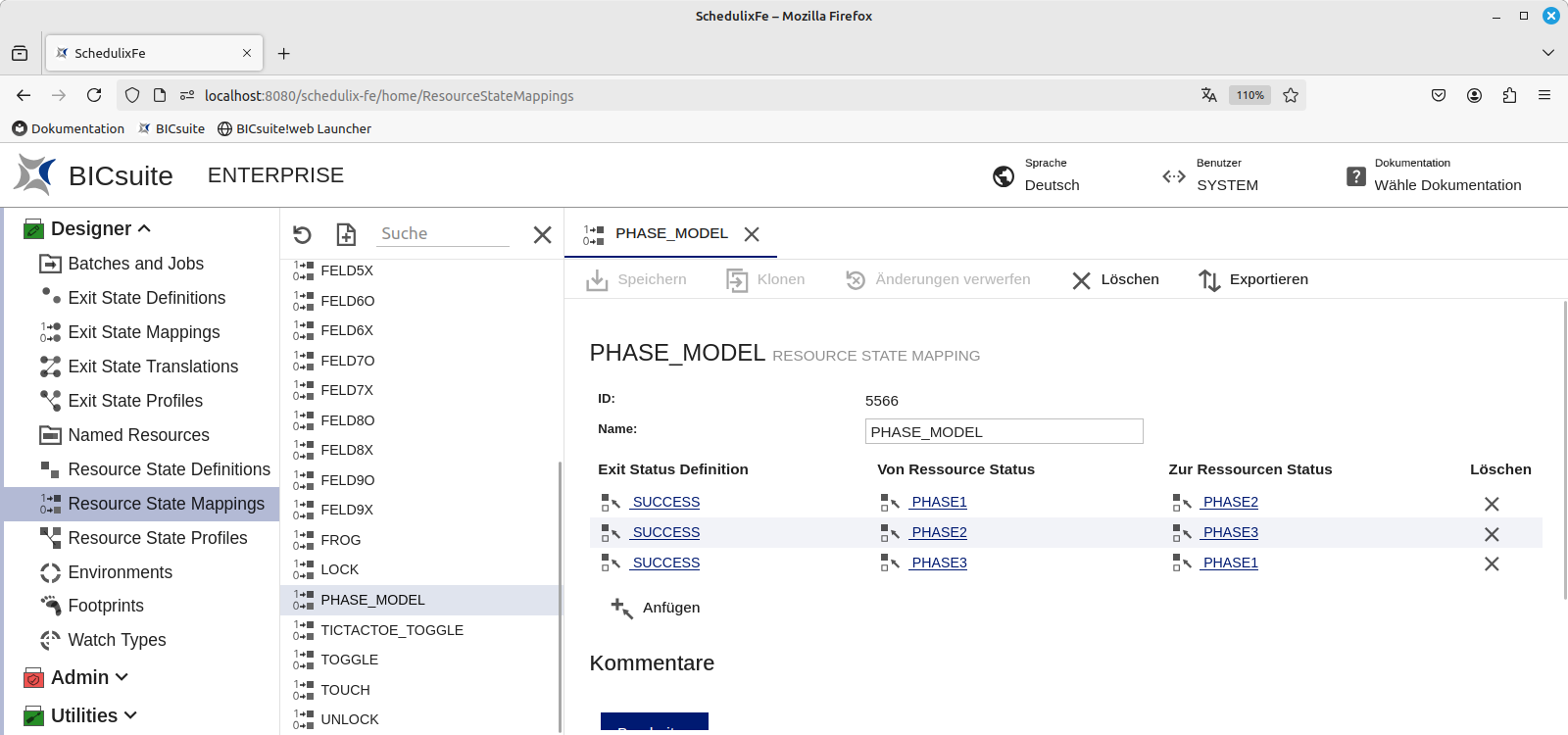This screenshot has height=735, width=1568.
Task: Collapse the Designer section
Action: [144, 228]
